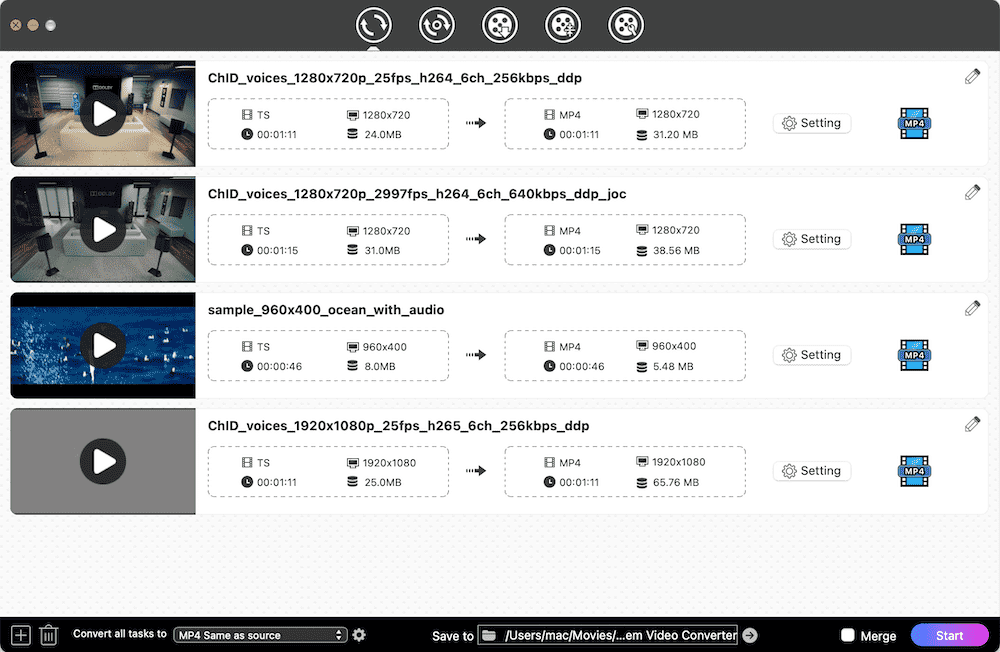1000x652 pixels.
Task: Click the 65.76 MB output size value
Action: (676, 482)
